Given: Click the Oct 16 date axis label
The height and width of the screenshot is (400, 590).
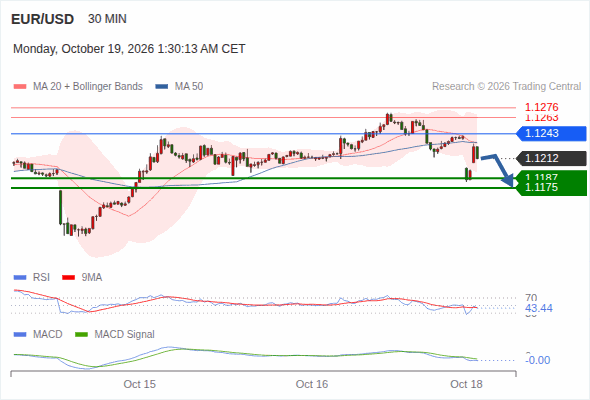Looking at the screenshot, I should (312, 384).
